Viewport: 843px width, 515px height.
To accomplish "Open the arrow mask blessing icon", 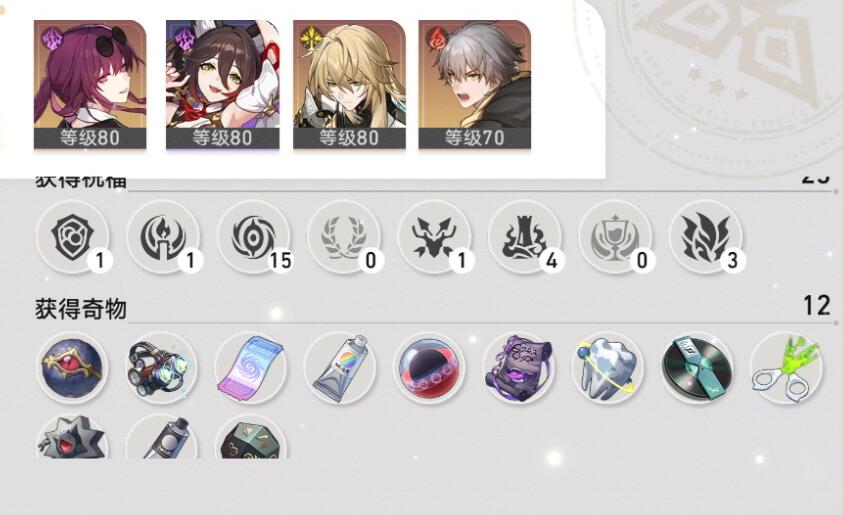I will coord(434,237).
